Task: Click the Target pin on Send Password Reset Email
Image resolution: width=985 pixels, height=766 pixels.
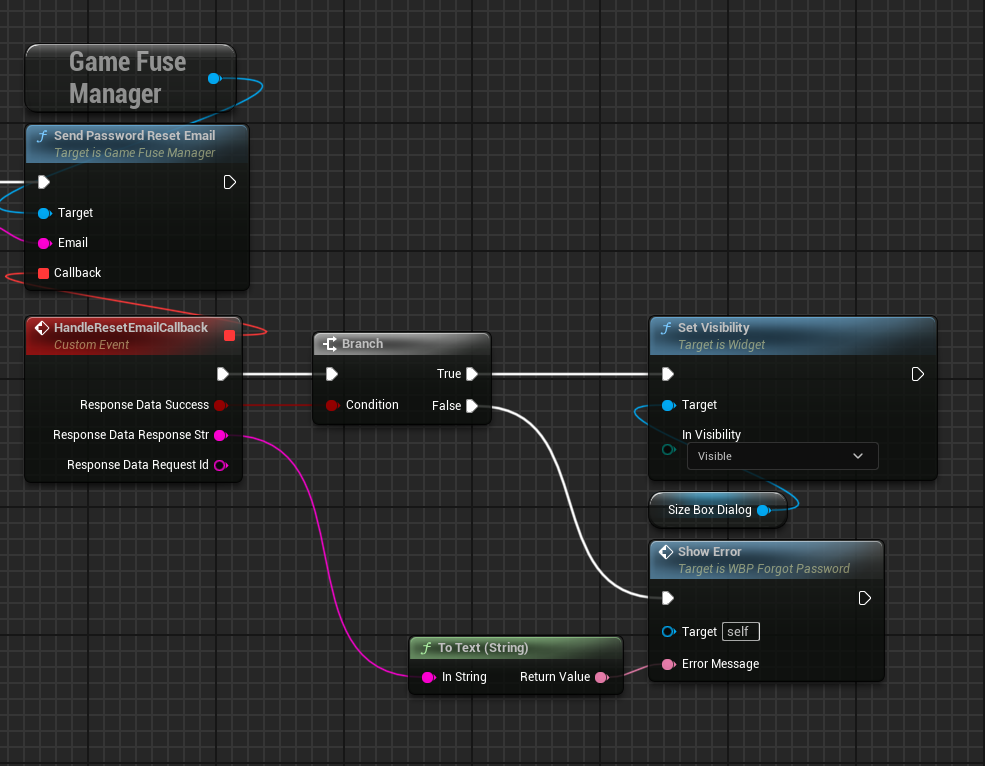Action: (45, 213)
